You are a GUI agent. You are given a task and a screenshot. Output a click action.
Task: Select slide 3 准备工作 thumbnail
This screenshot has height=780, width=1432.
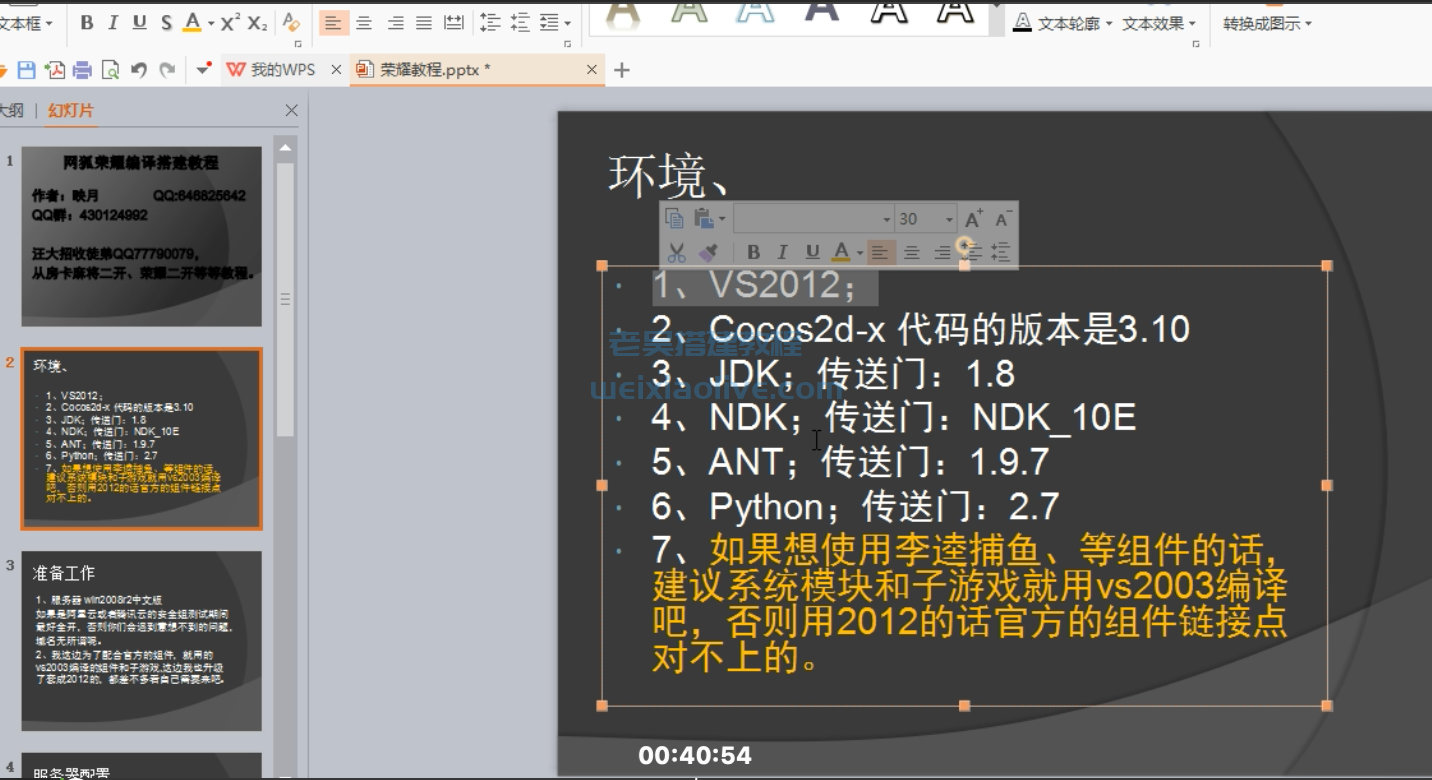point(142,641)
